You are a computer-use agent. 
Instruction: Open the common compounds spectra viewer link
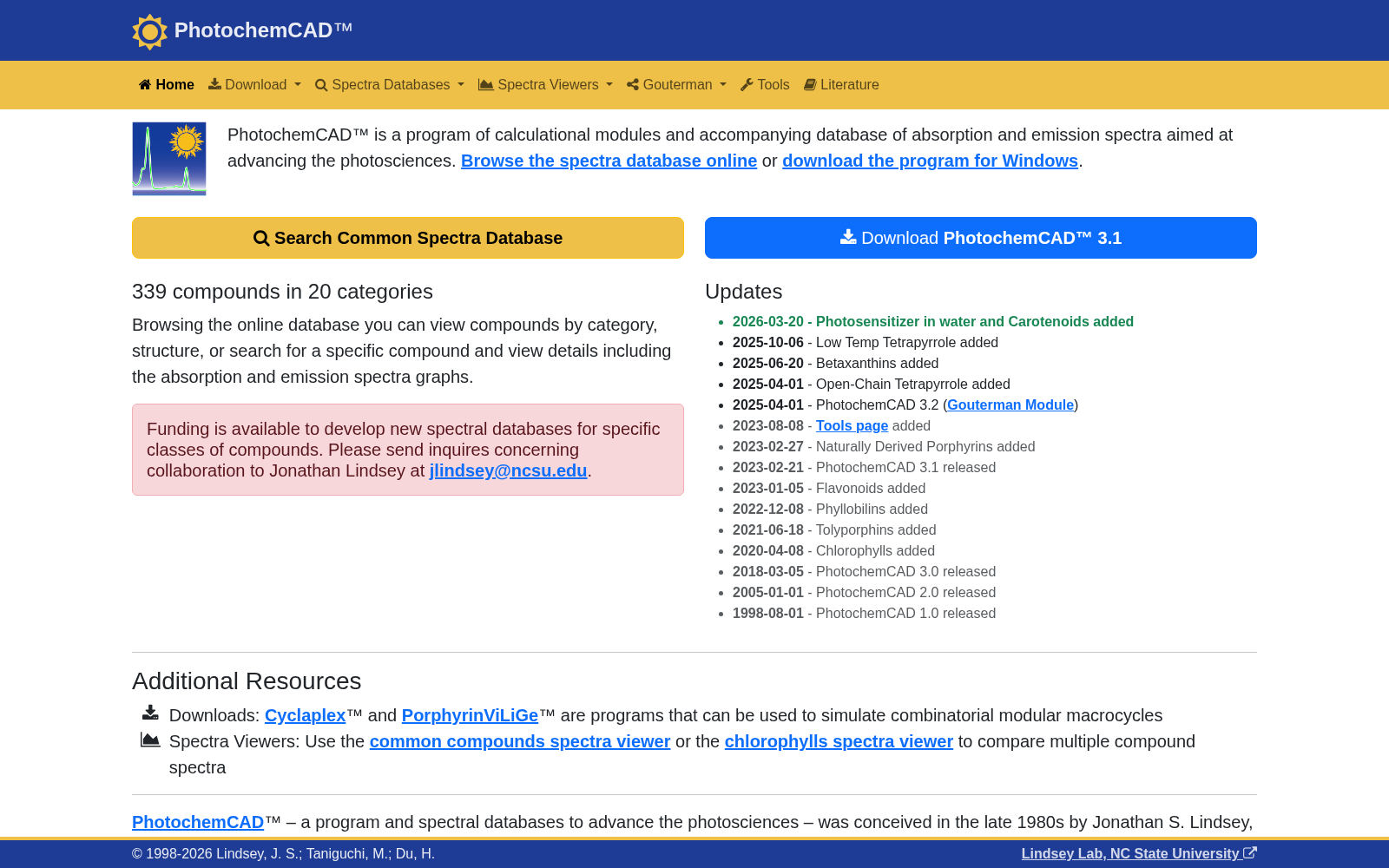(520, 741)
